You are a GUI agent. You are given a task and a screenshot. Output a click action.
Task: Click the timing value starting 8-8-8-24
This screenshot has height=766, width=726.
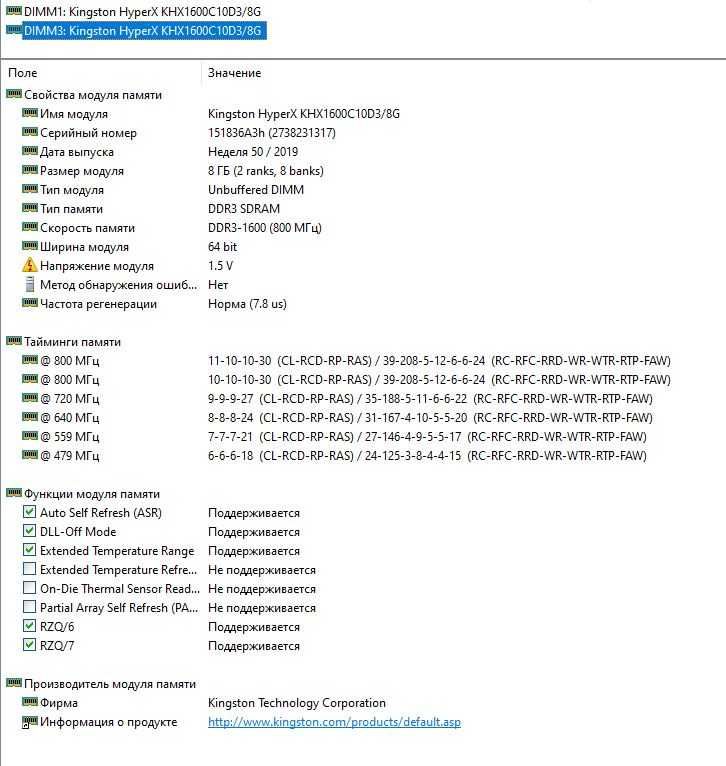coord(430,418)
